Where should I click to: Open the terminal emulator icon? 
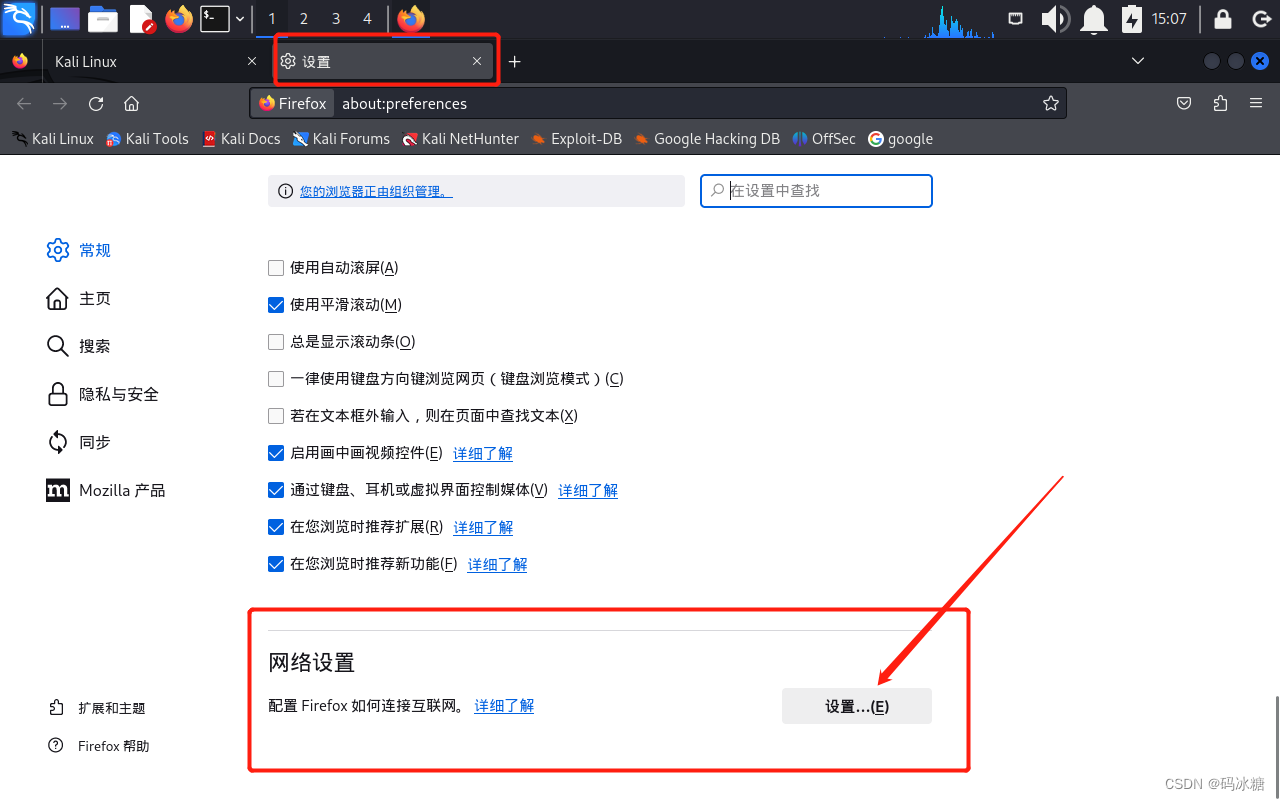coord(215,18)
